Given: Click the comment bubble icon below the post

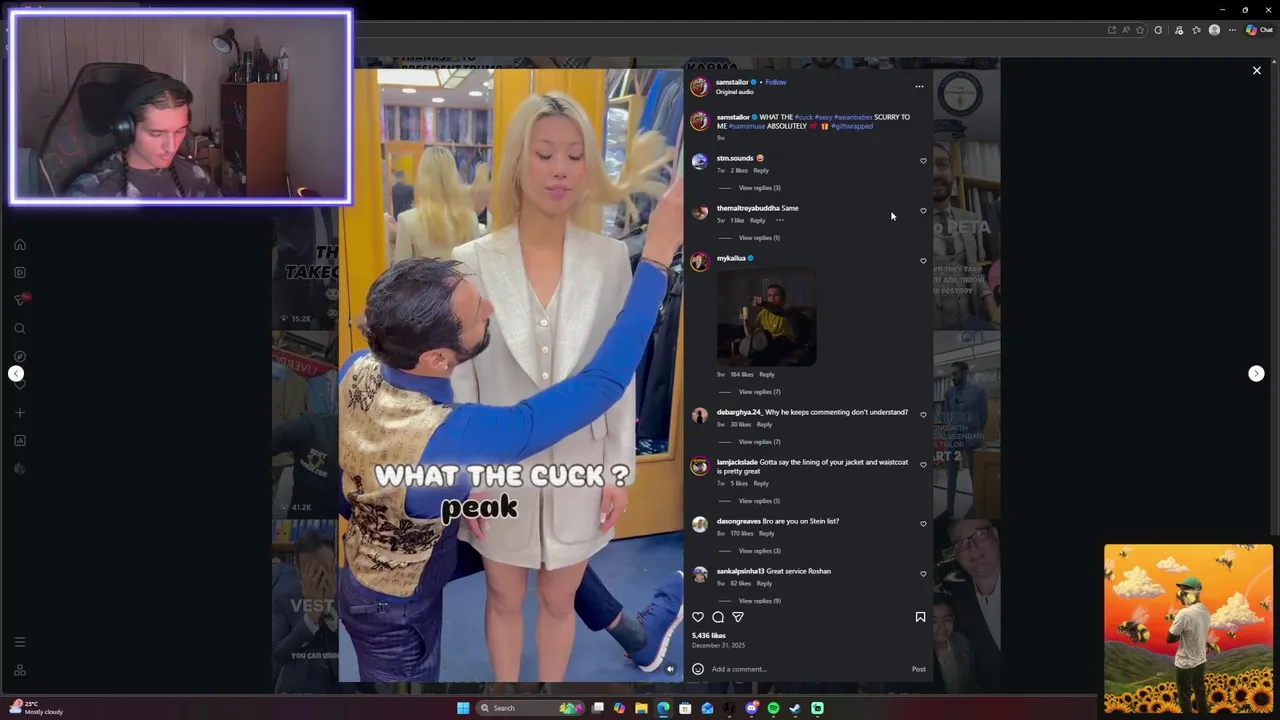Looking at the screenshot, I should (x=718, y=617).
